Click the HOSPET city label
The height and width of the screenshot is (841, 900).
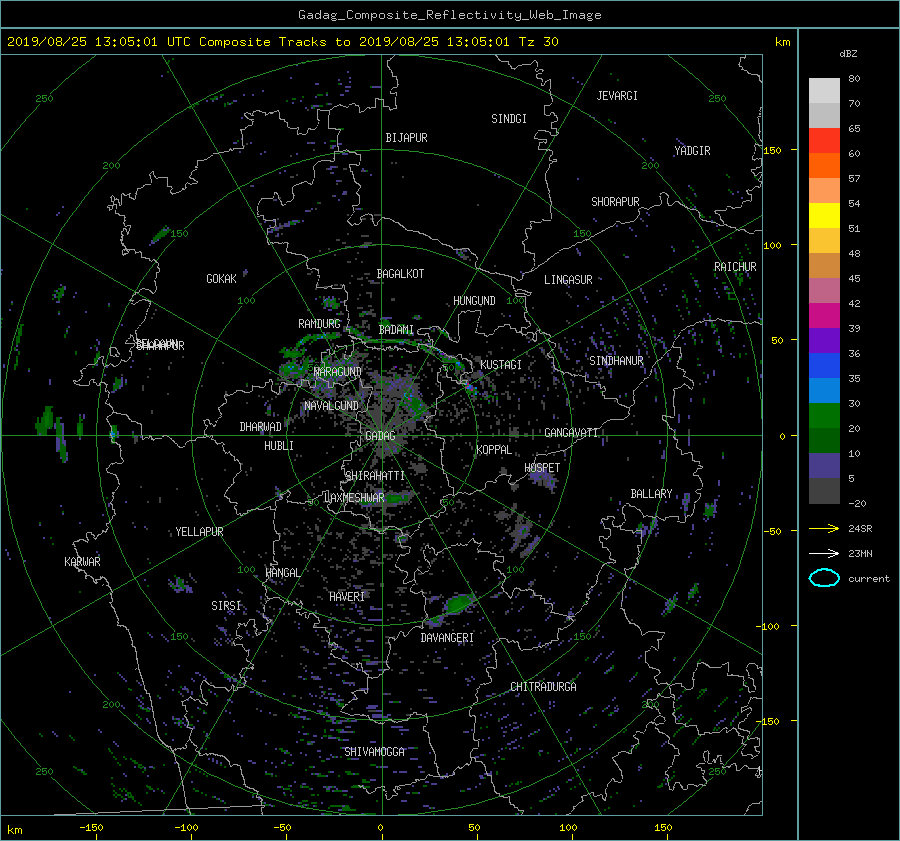tap(542, 468)
